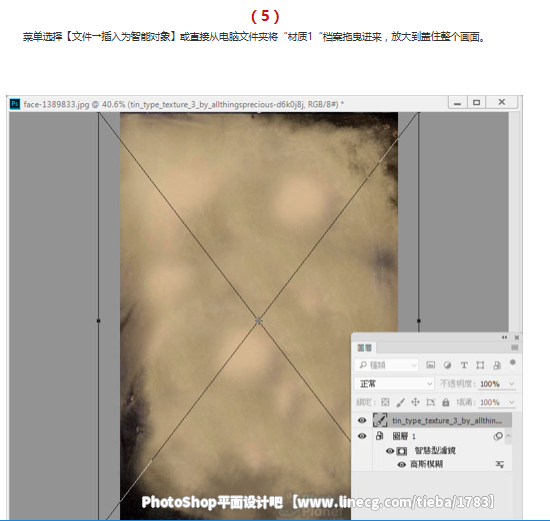Hide the tin_type_texture layer

362,420
